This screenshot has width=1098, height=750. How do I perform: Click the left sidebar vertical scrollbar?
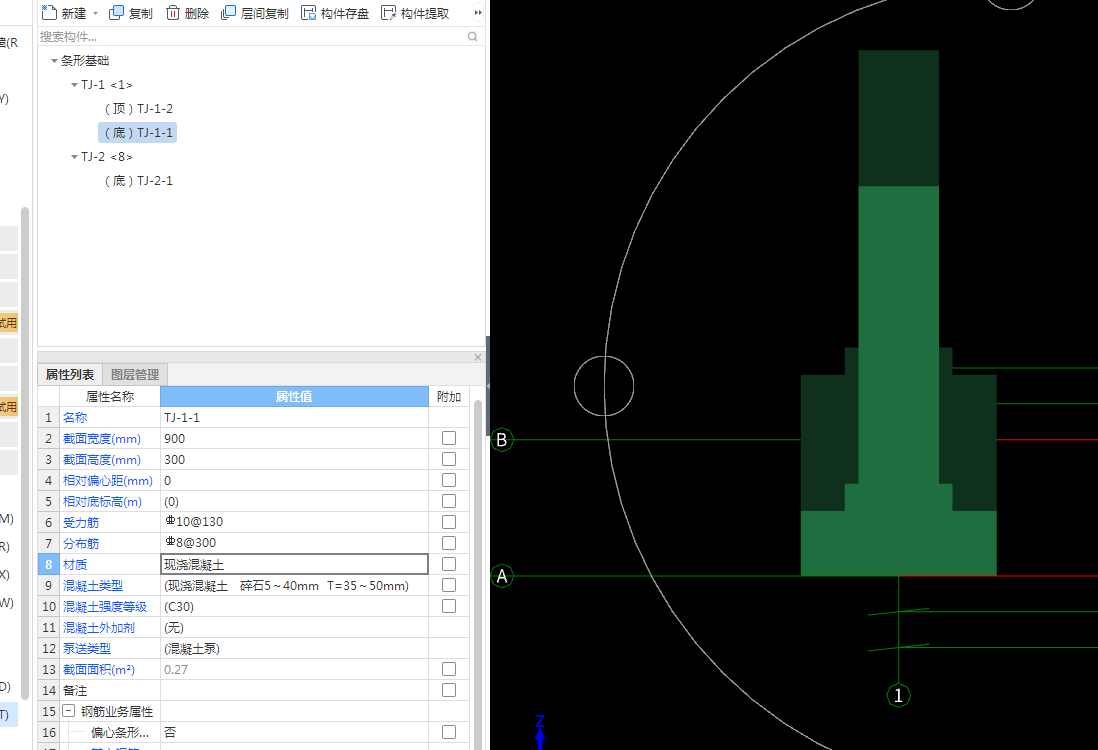pos(25,453)
